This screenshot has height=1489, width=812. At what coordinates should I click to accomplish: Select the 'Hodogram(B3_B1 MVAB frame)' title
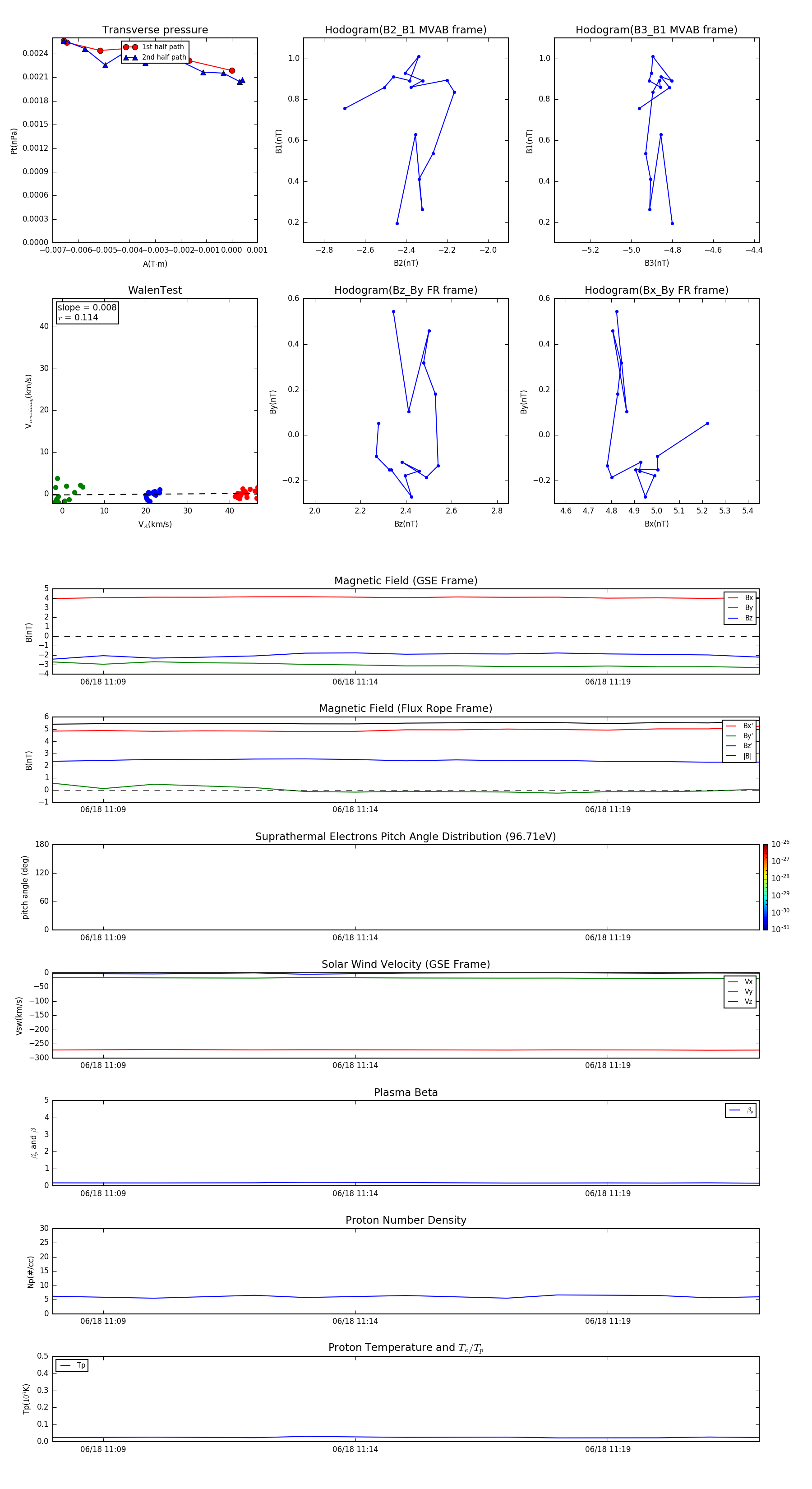point(656,30)
